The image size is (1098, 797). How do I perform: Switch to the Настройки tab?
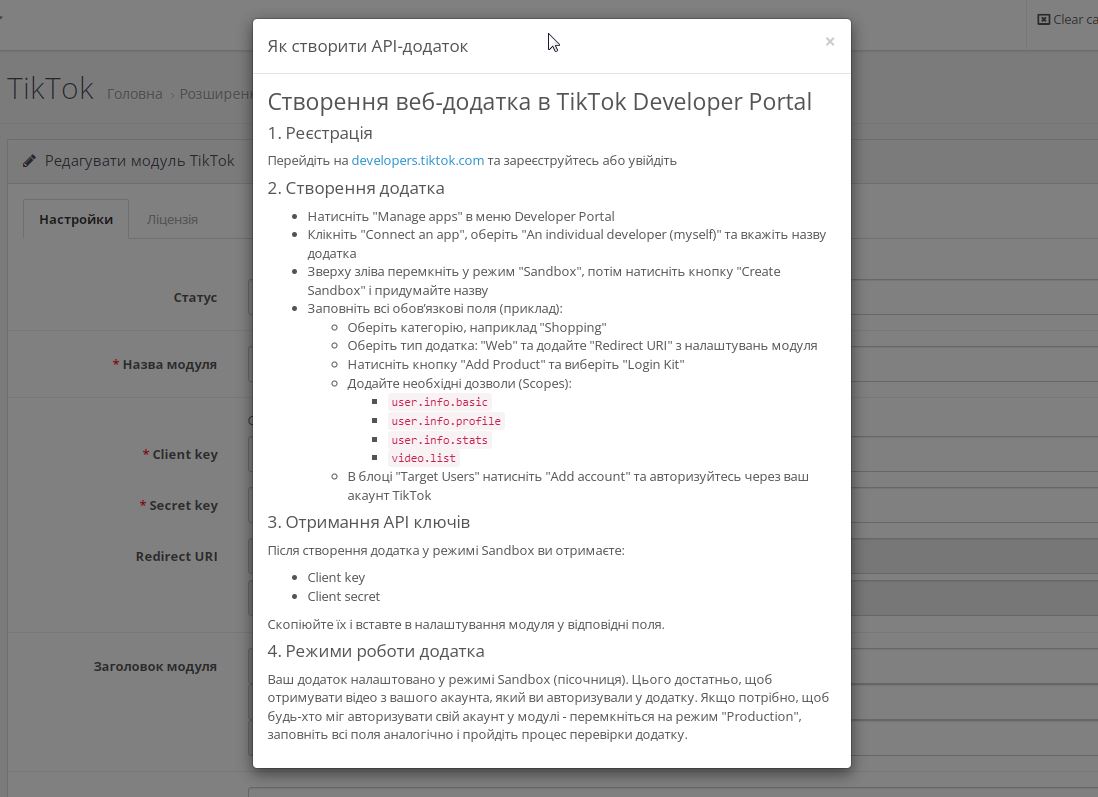76,219
